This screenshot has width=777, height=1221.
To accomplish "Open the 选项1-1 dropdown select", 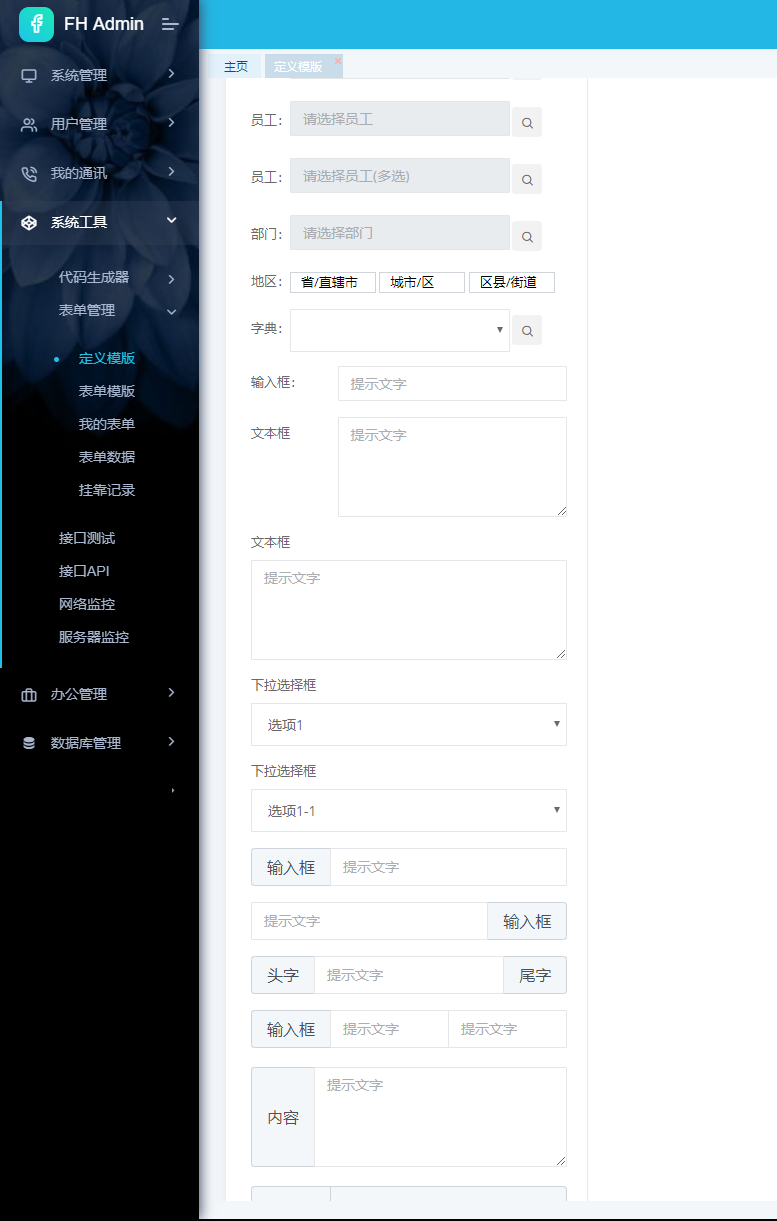I will point(409,811).
